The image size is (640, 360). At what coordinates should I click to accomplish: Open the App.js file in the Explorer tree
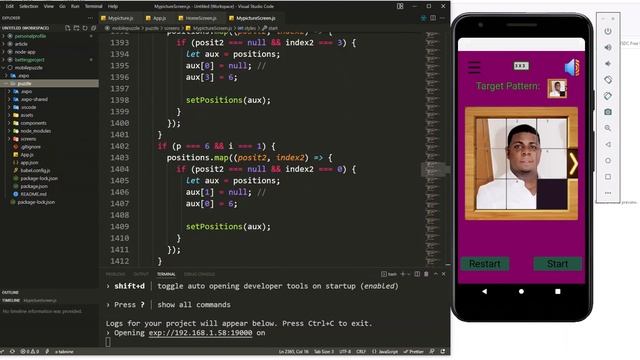[x=27, y=155]
